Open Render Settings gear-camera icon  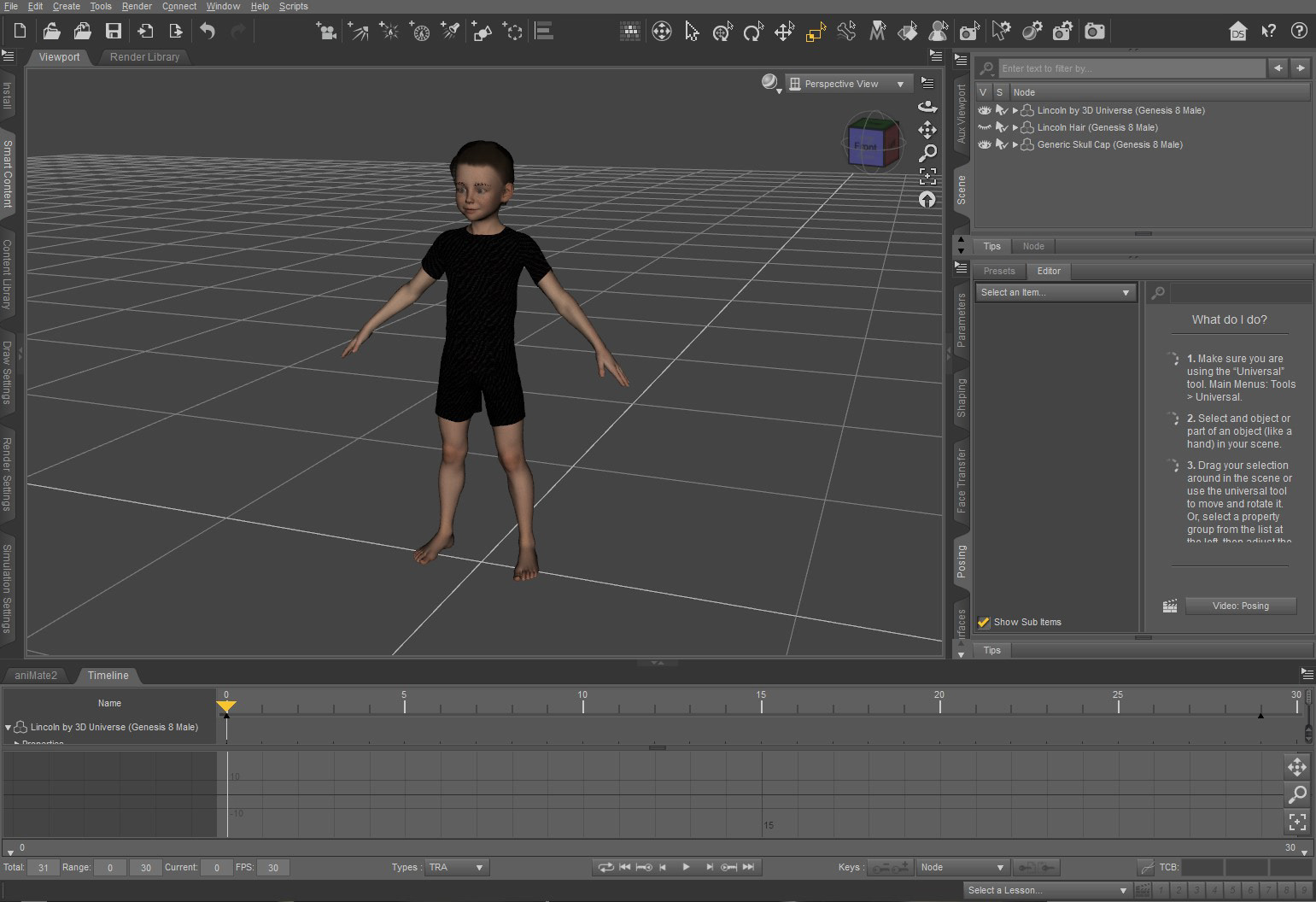pyautogui.click(x=1062, y=32)
